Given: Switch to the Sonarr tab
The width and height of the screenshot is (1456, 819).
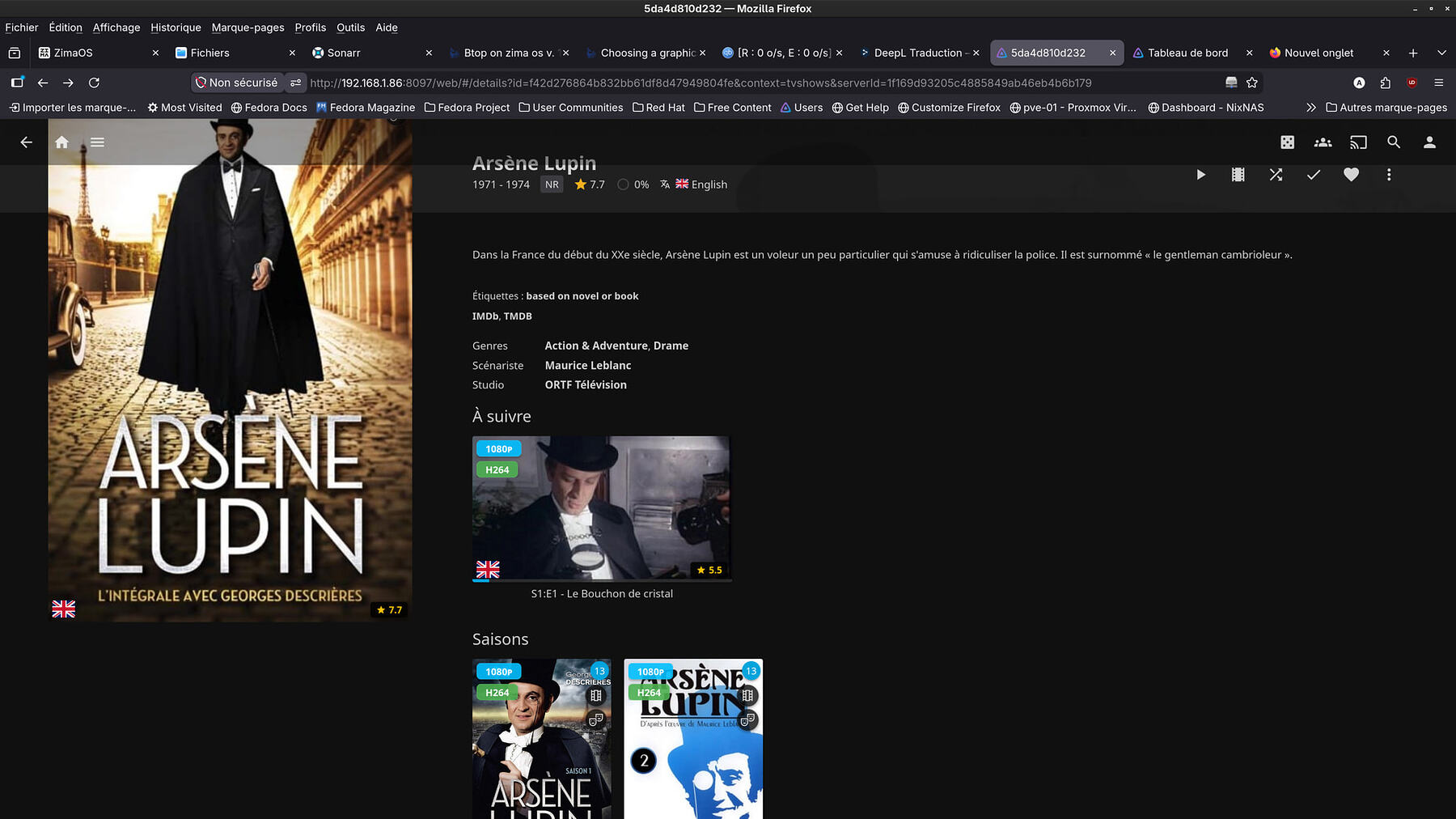Looking at the screenshot, I should (x=372, y=53).
